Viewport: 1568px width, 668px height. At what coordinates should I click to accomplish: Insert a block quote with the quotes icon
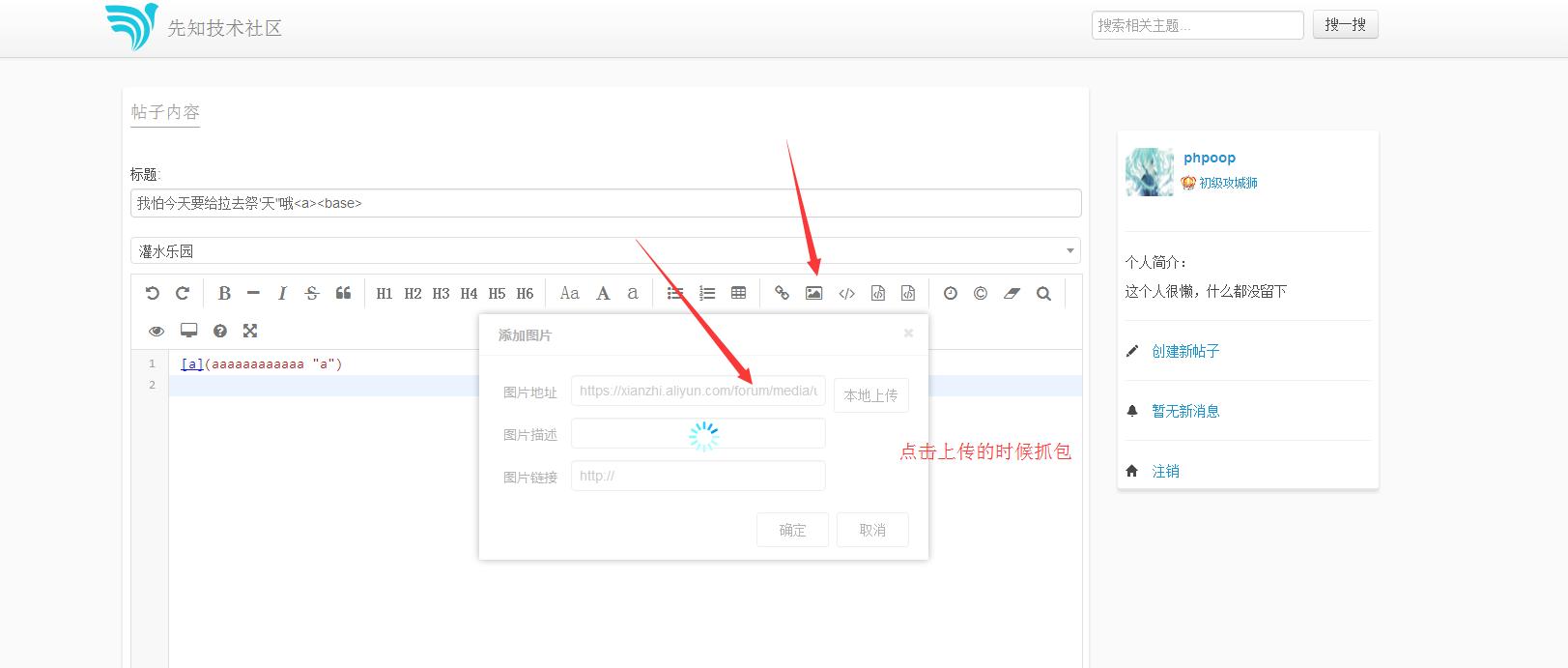pyautogui.click(x=343, y=293)
